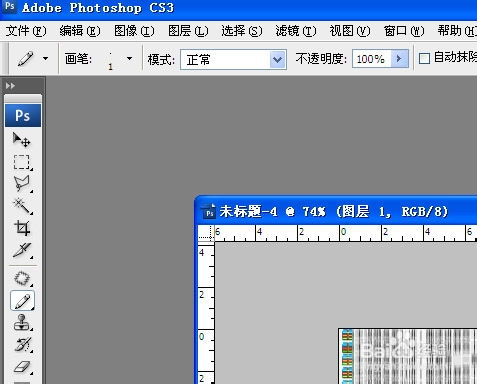Open the brush picker dropdown arrow

tap(129, 59)
